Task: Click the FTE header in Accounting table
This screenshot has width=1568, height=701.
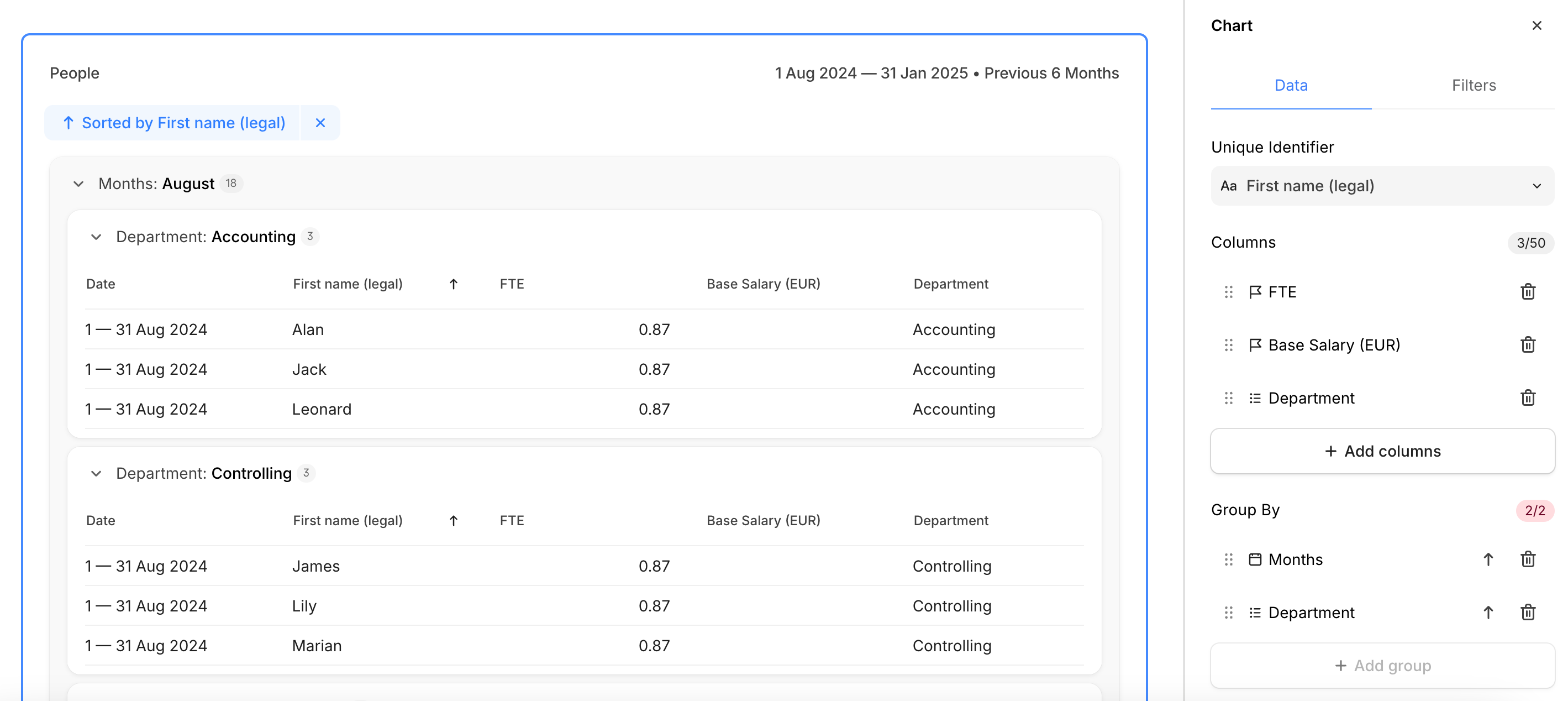Action: [512, 284]
